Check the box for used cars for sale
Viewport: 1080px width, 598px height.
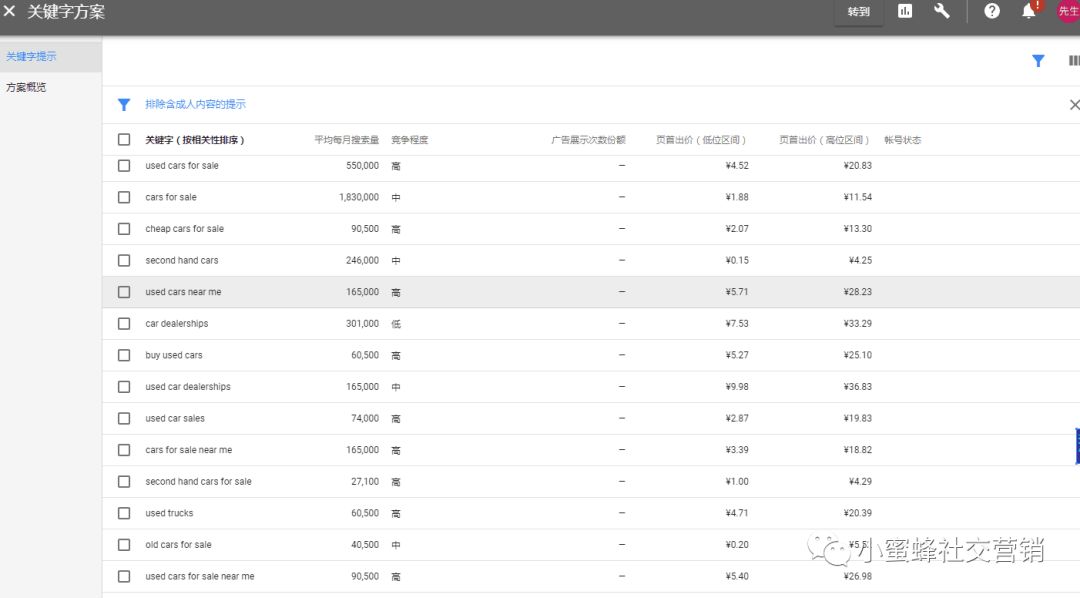click(x=124, y=165)
